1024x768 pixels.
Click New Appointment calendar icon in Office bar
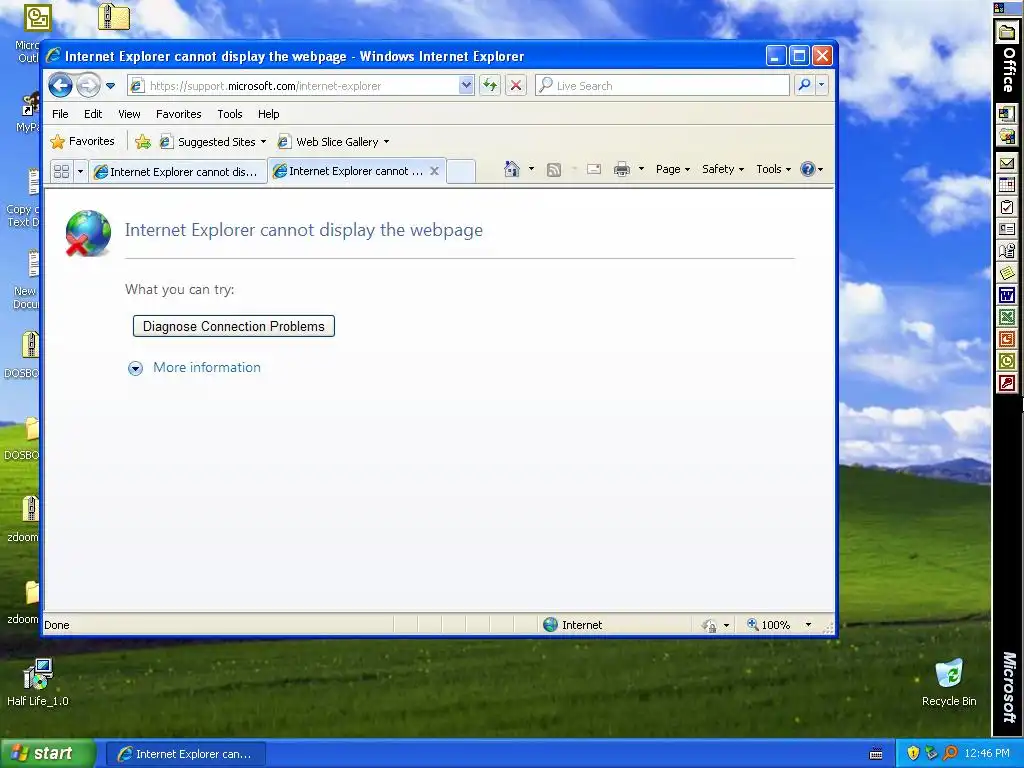click(x=1006, y=185)
